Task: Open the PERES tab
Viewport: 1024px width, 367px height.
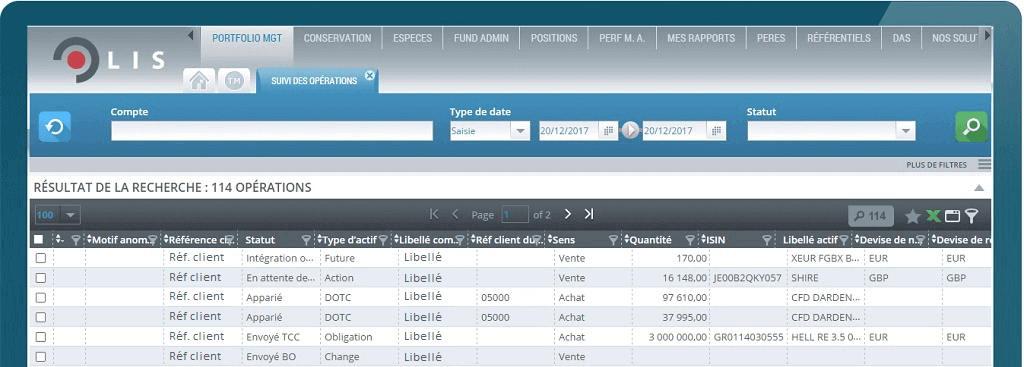Action: click(x=771, y=38)
